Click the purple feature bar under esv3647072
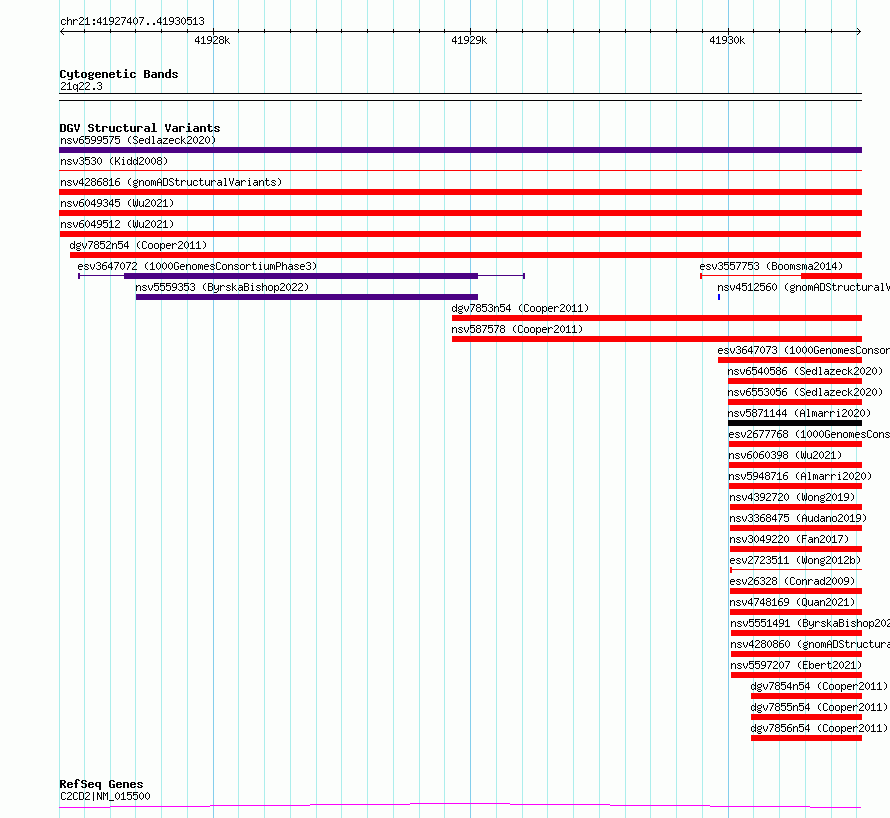The height and width of the screenshot is (818, 890). click(301, 276)
